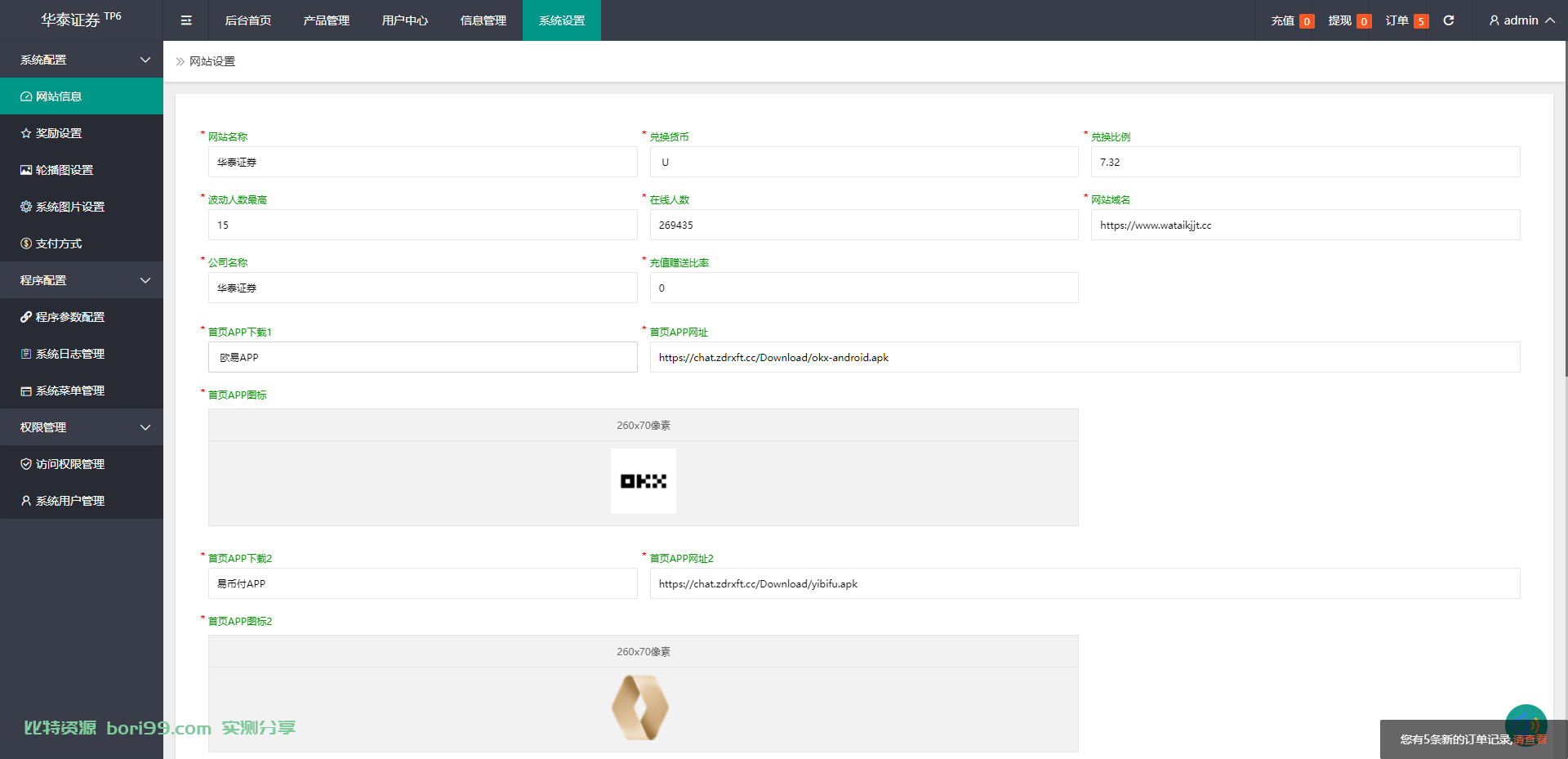Select the 系统设置 top menu
The width and height of the screenshot is (1568, 759).
[x=562, y=20]
